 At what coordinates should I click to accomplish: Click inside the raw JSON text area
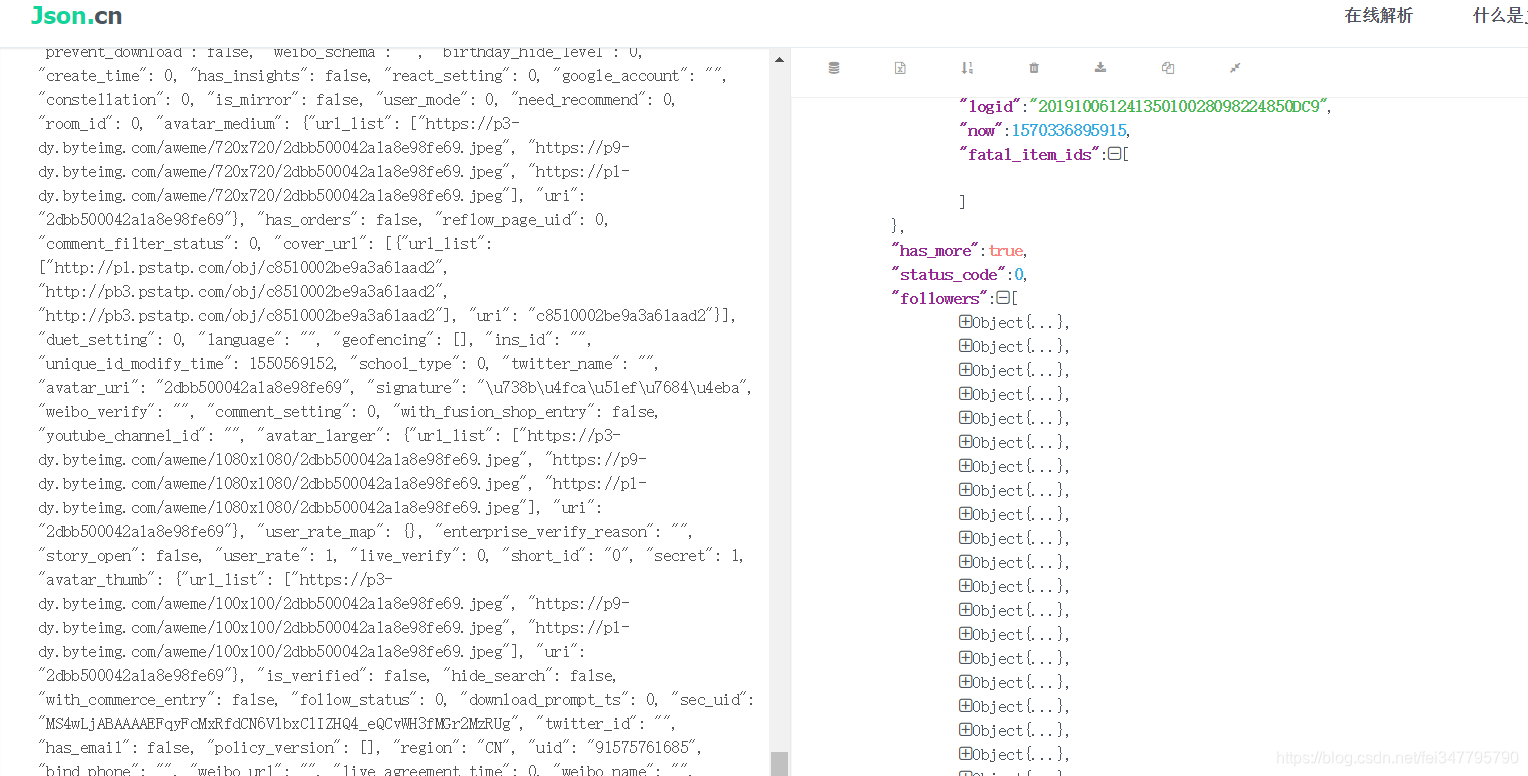(395, 411)
